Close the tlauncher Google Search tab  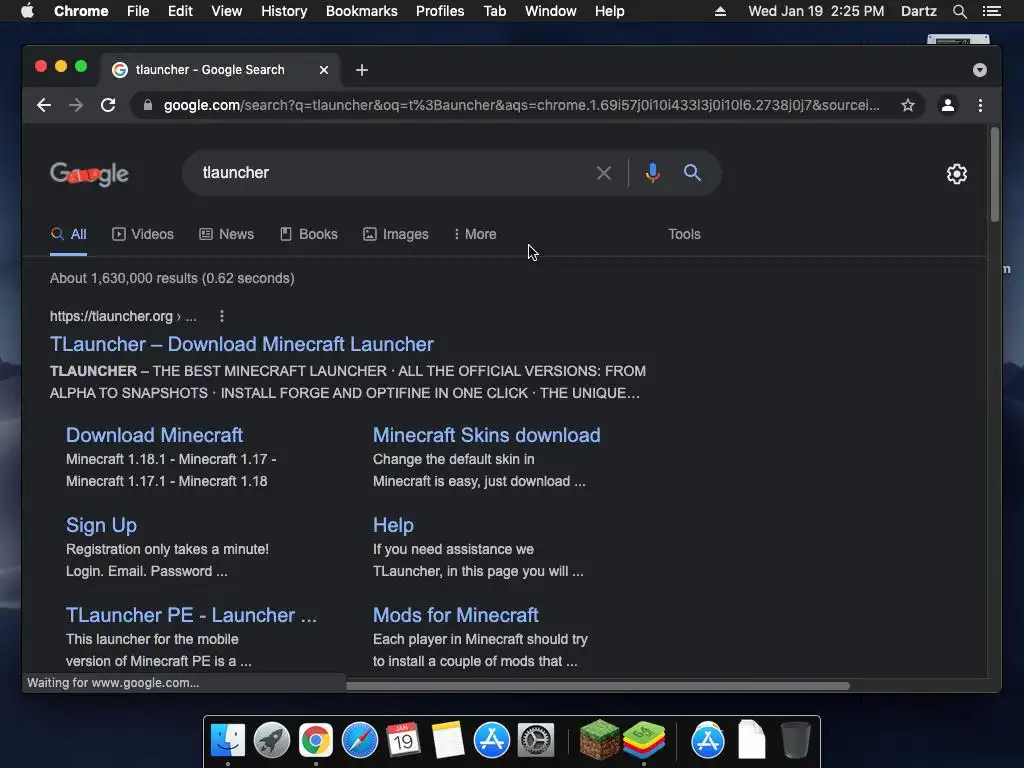point(324,70)
